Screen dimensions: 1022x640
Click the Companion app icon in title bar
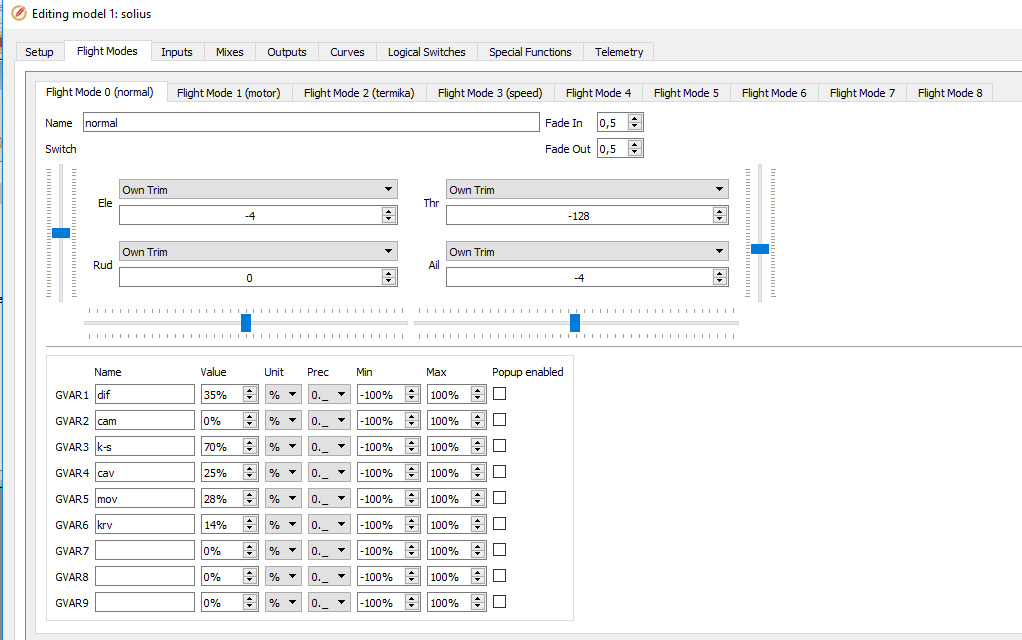coord(17,15)
